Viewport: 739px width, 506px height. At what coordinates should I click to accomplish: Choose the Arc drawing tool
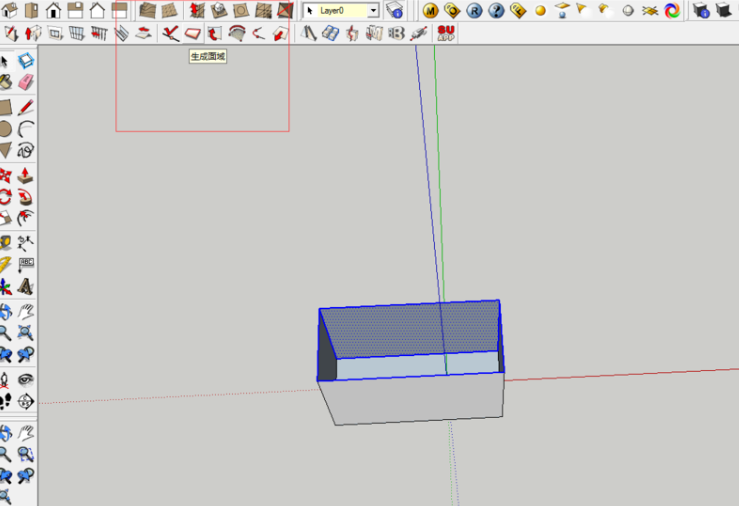point(26,129)
